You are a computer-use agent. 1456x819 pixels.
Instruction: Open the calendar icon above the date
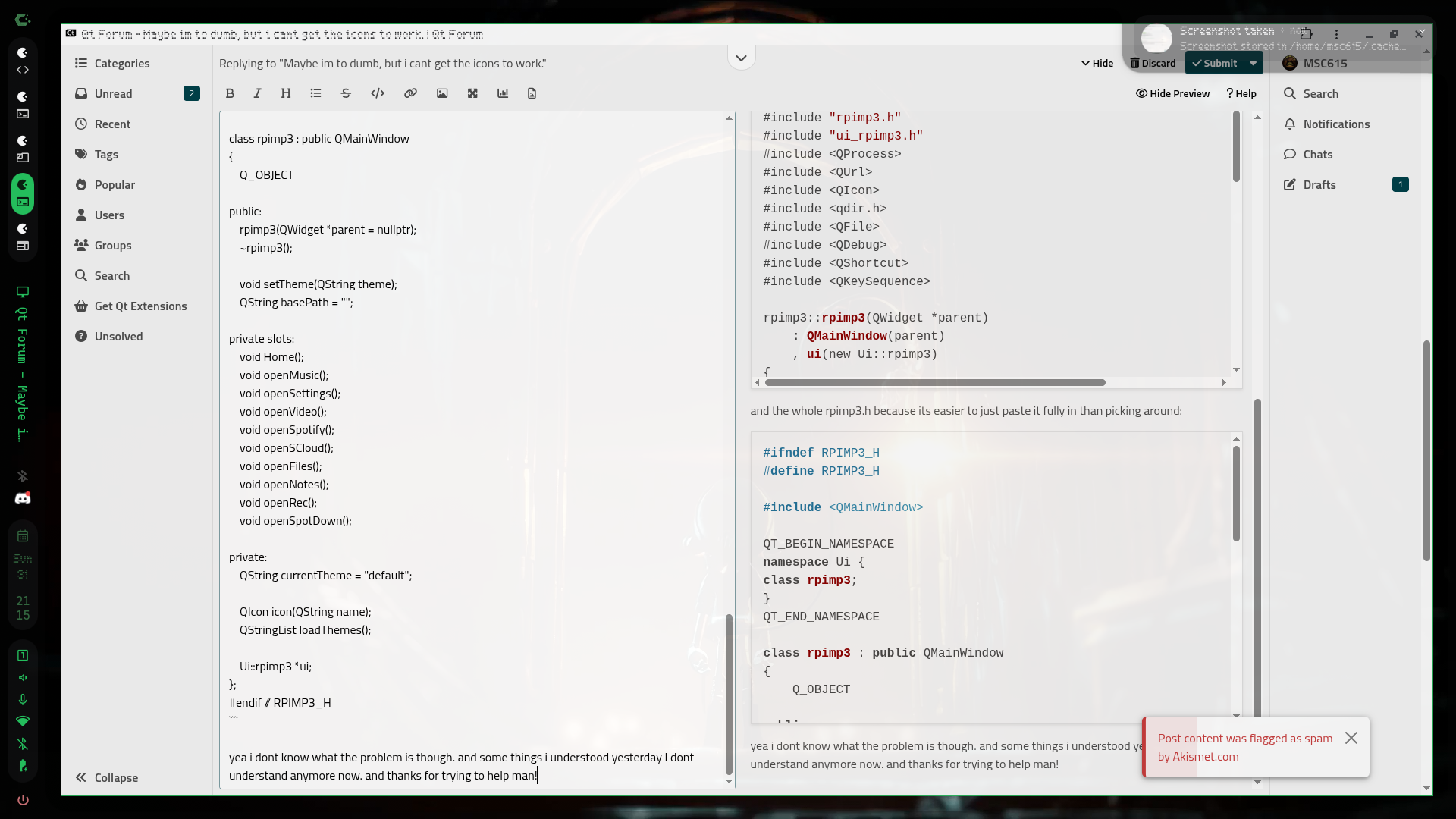[x=23, y=536]
